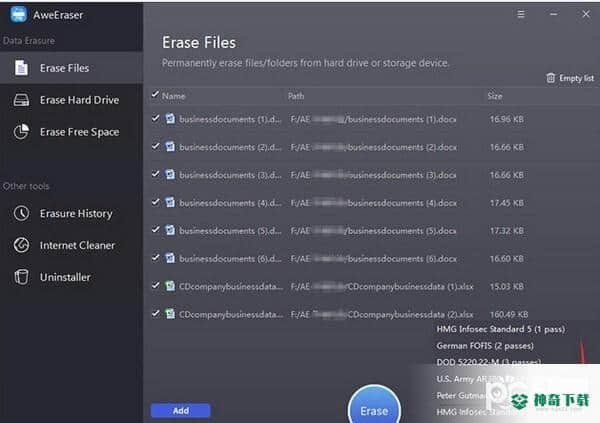This screenshot has width=600, height=423.
Task: Uncheck businessdocuments (6) file checkbox
Action: point(155,258)
